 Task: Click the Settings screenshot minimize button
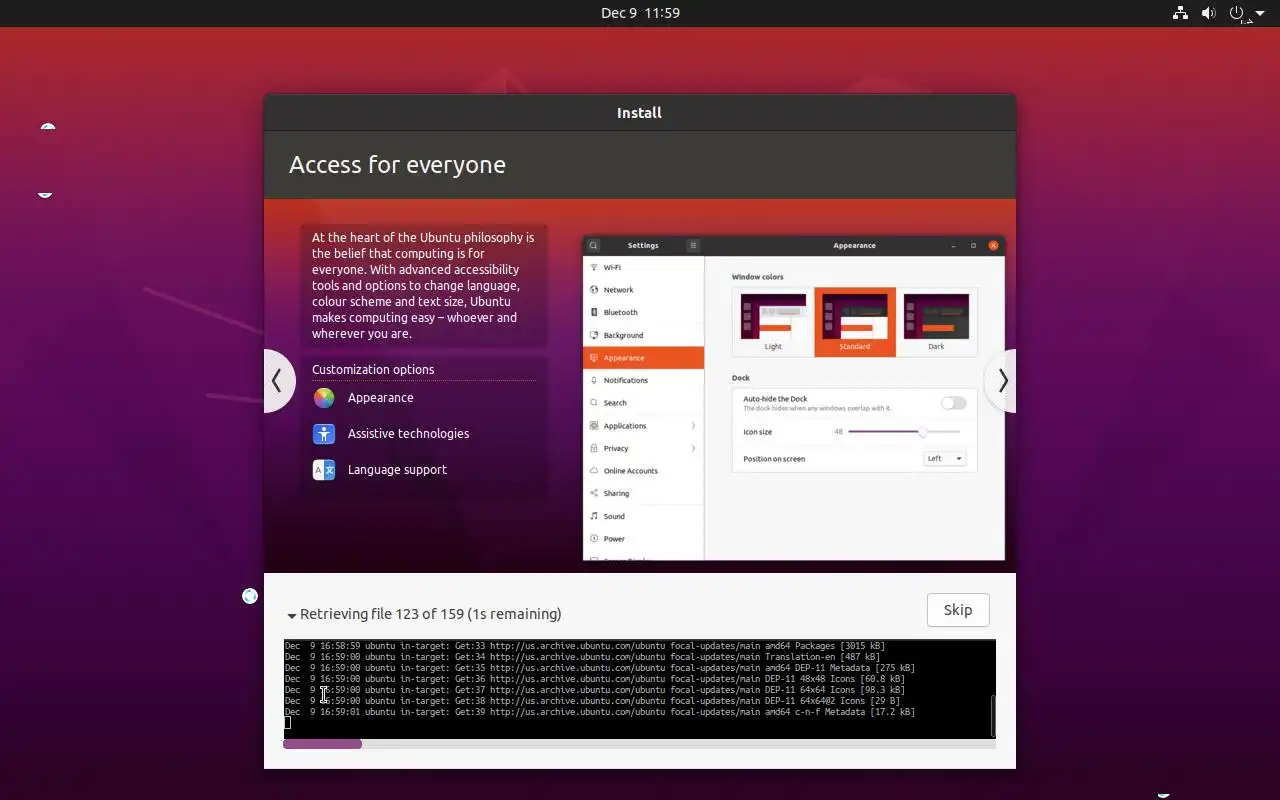[953, 245]
